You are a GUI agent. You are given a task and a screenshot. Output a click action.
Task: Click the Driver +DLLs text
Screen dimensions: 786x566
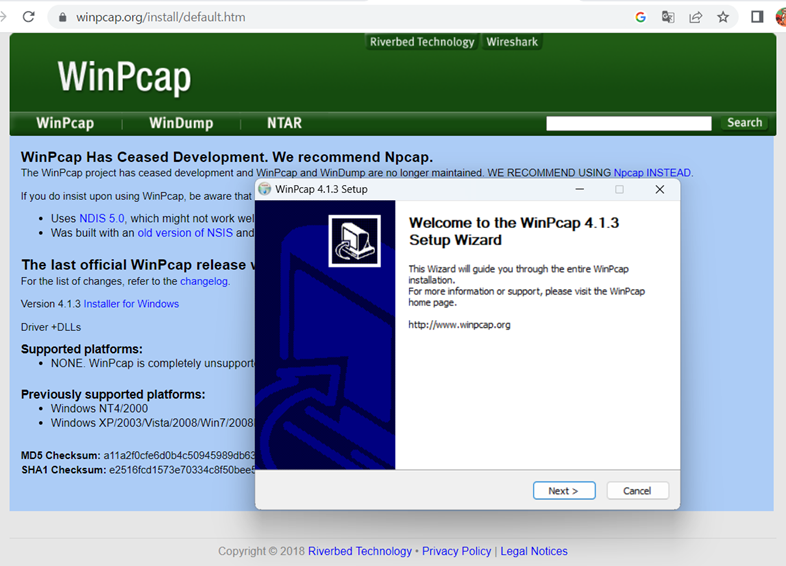tap(51, 327)
